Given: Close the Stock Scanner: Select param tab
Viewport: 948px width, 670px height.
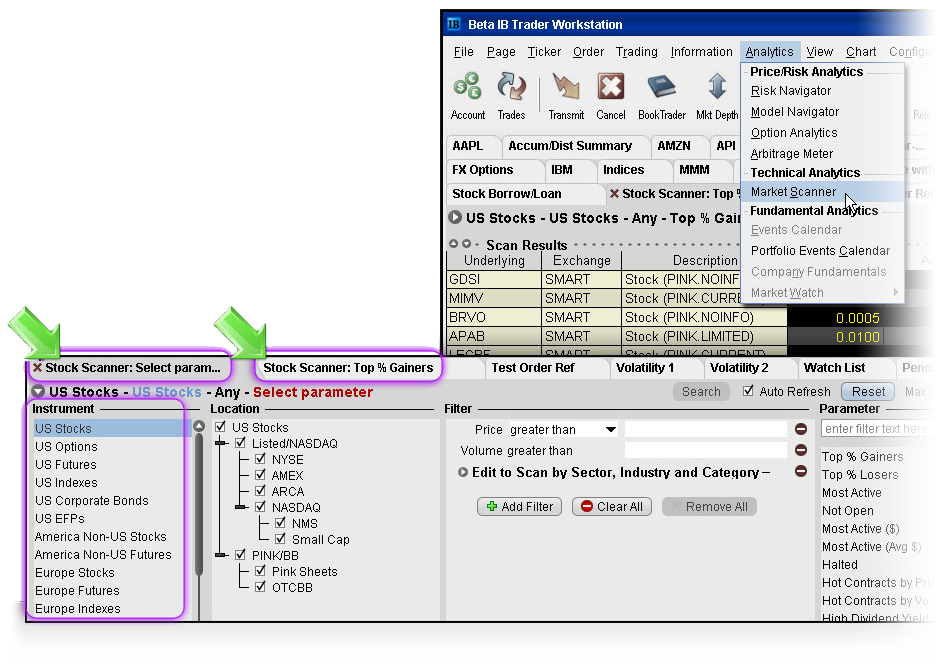Looking at the screenshot, I should 37,368.
